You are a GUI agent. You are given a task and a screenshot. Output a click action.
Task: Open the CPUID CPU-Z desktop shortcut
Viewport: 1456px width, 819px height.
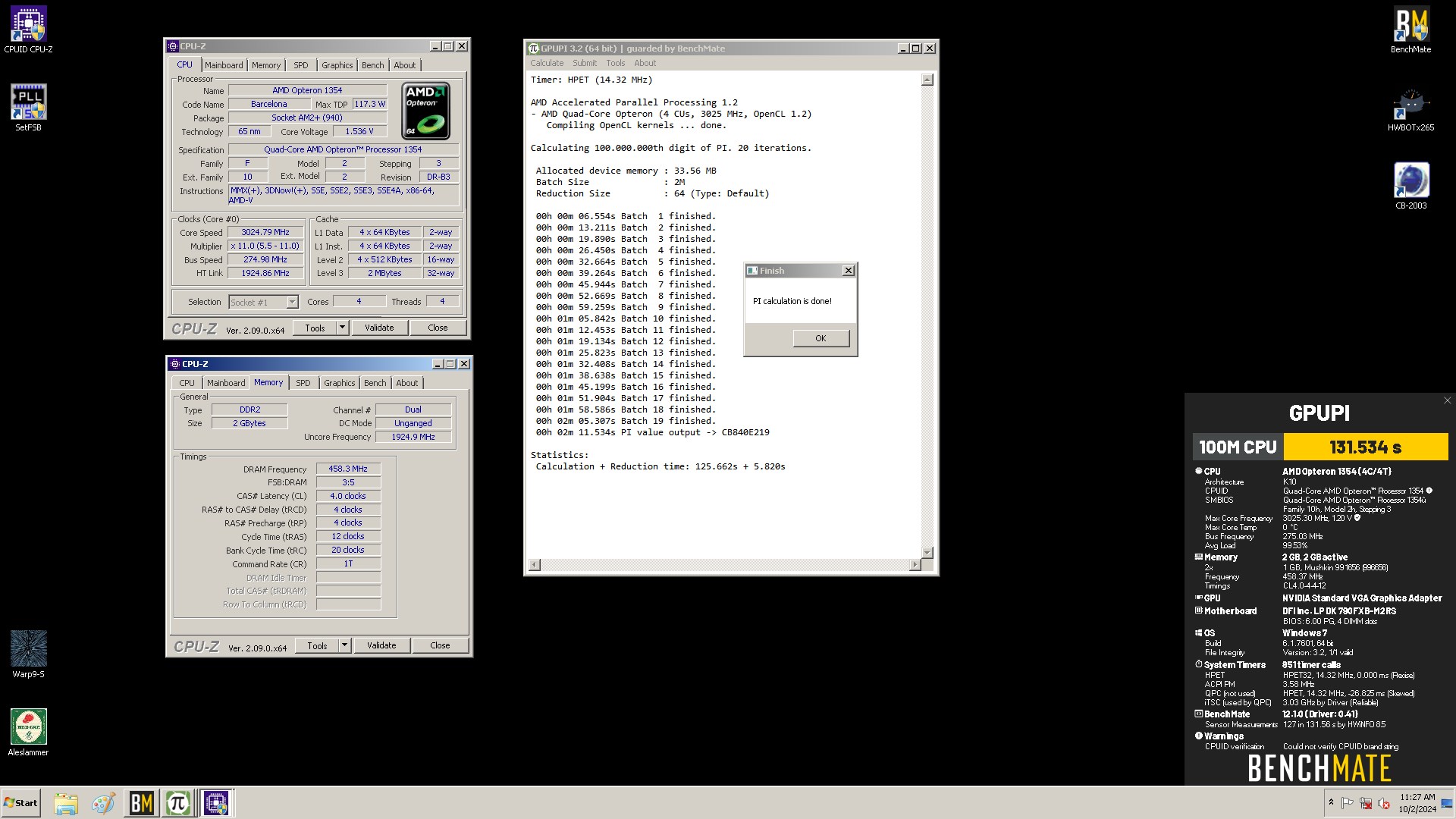(28, 30)
